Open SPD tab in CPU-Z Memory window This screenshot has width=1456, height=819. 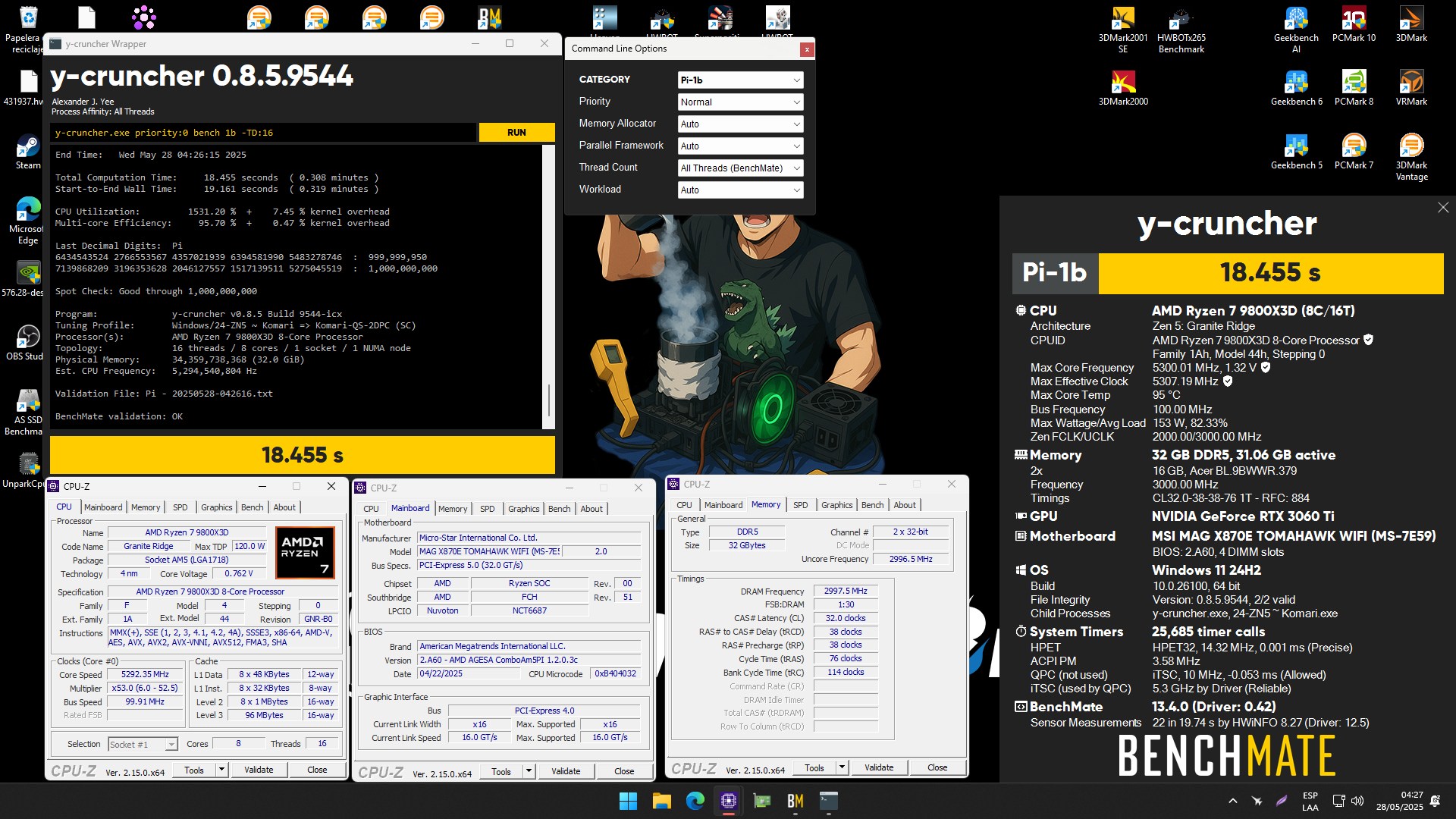[x=800, y=505]
